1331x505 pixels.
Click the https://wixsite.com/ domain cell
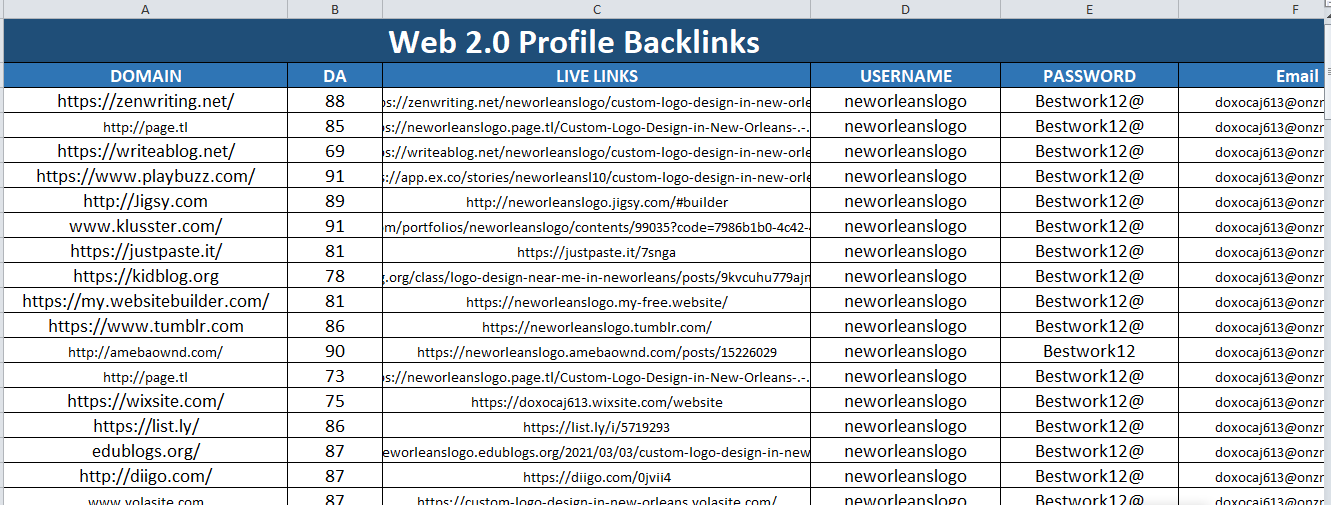146,401
